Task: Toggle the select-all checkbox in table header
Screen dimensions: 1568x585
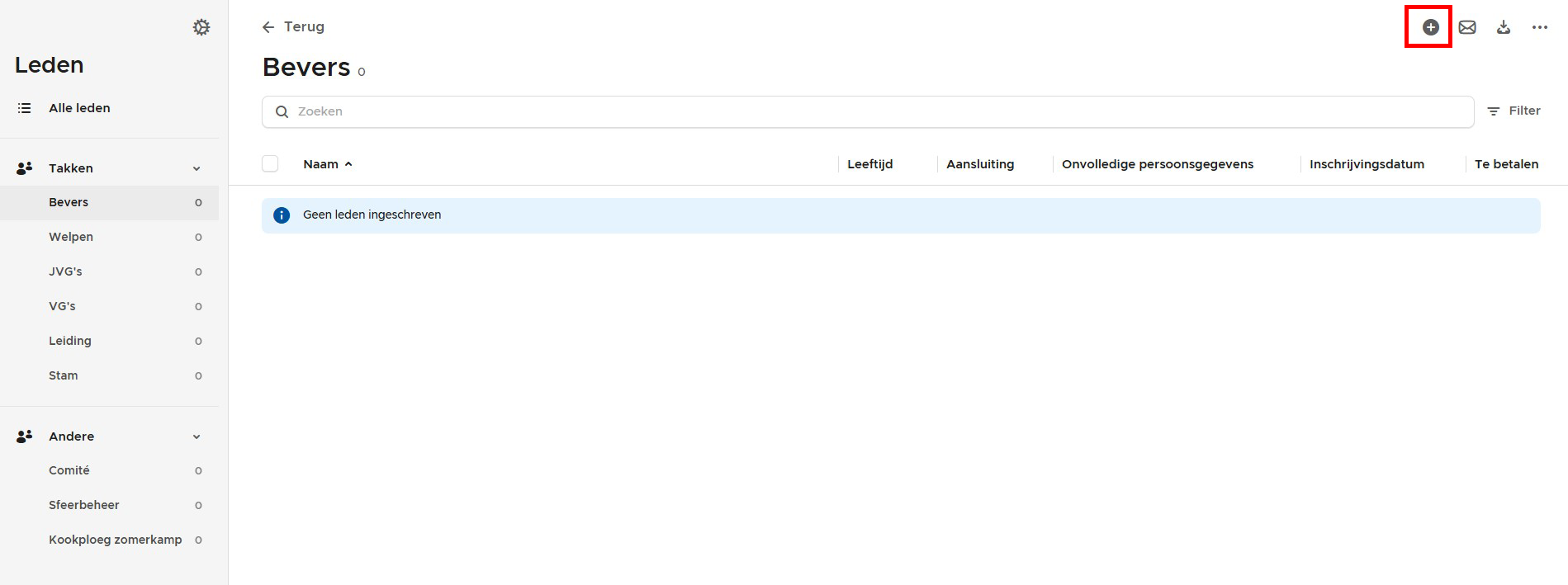Action: click(x=270, y=164)
